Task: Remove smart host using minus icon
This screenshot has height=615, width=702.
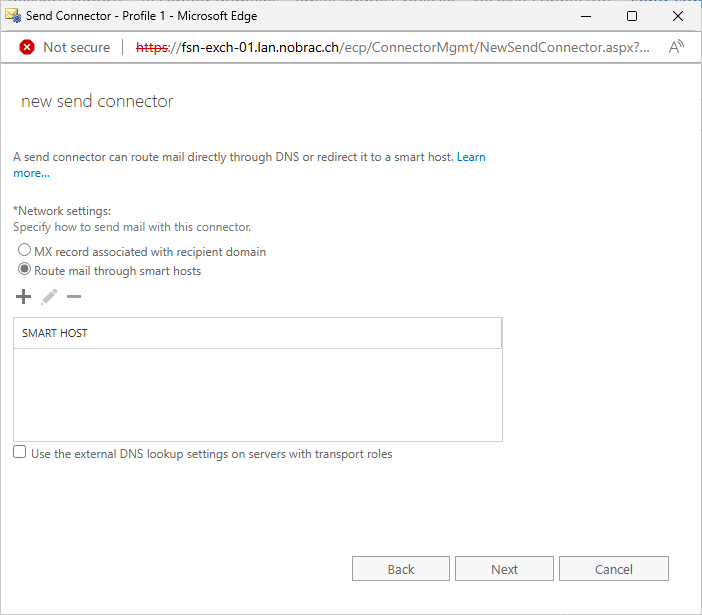Action: (x=74, y=296)
